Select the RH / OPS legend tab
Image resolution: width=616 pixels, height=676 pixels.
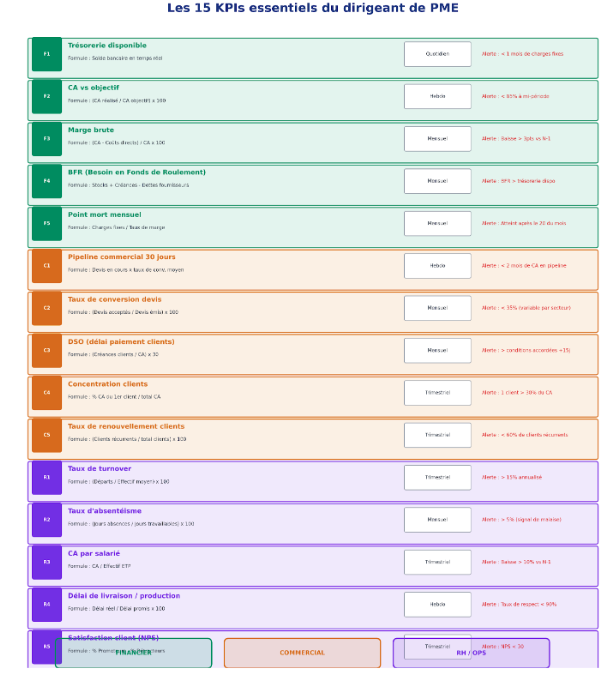click(471, 653)
